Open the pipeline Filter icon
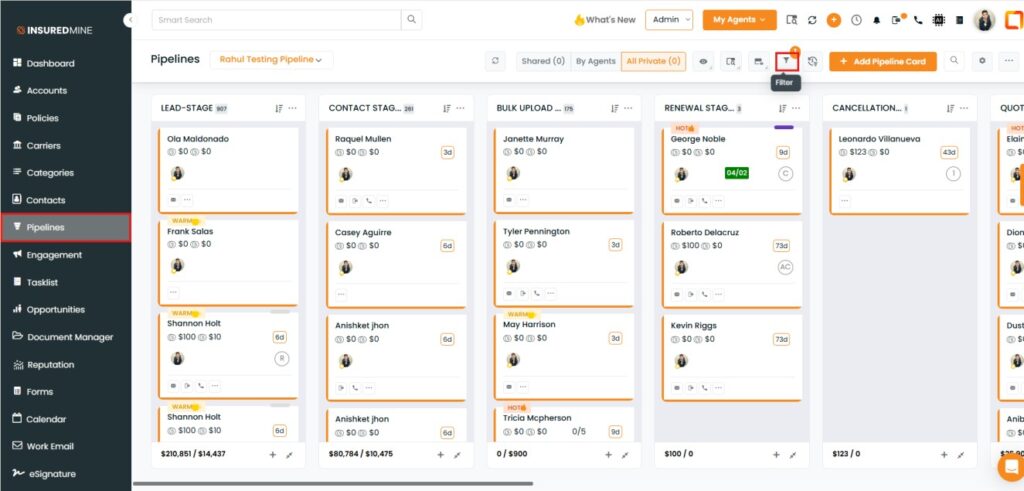Image resolution: width=1024 pixels, height=491 pixels. pos(787,61)
